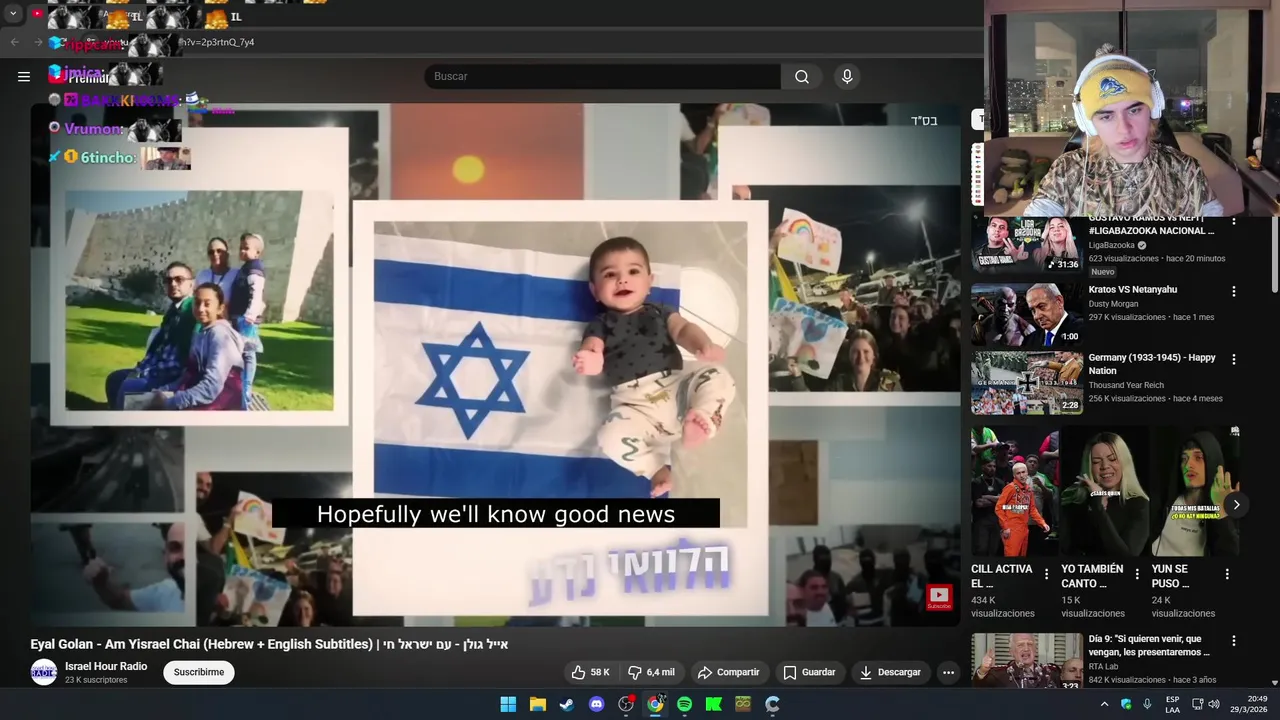Open Discord from the taskbar
Viewport: 1280px width, 720px height.
(x=596, y=704)
